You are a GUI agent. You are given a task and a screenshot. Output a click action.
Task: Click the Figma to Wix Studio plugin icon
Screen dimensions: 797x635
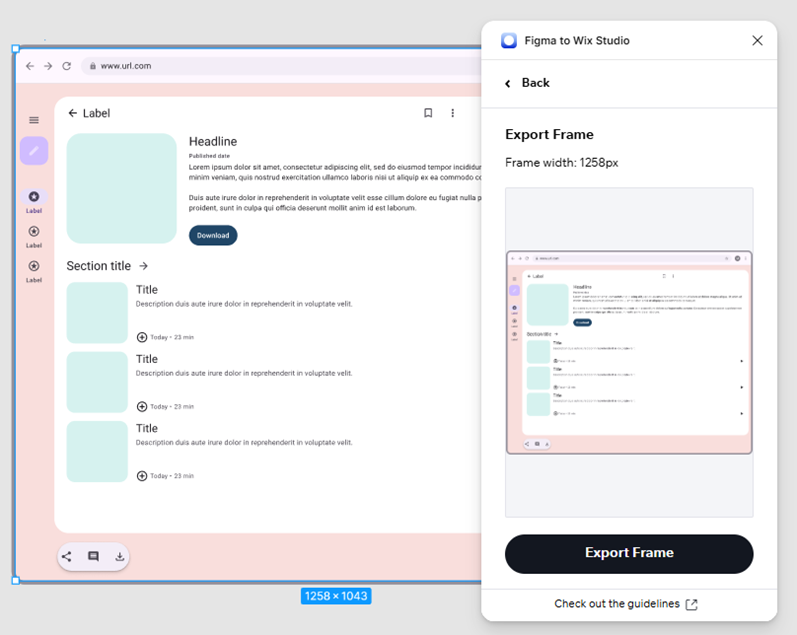[509, 41]
